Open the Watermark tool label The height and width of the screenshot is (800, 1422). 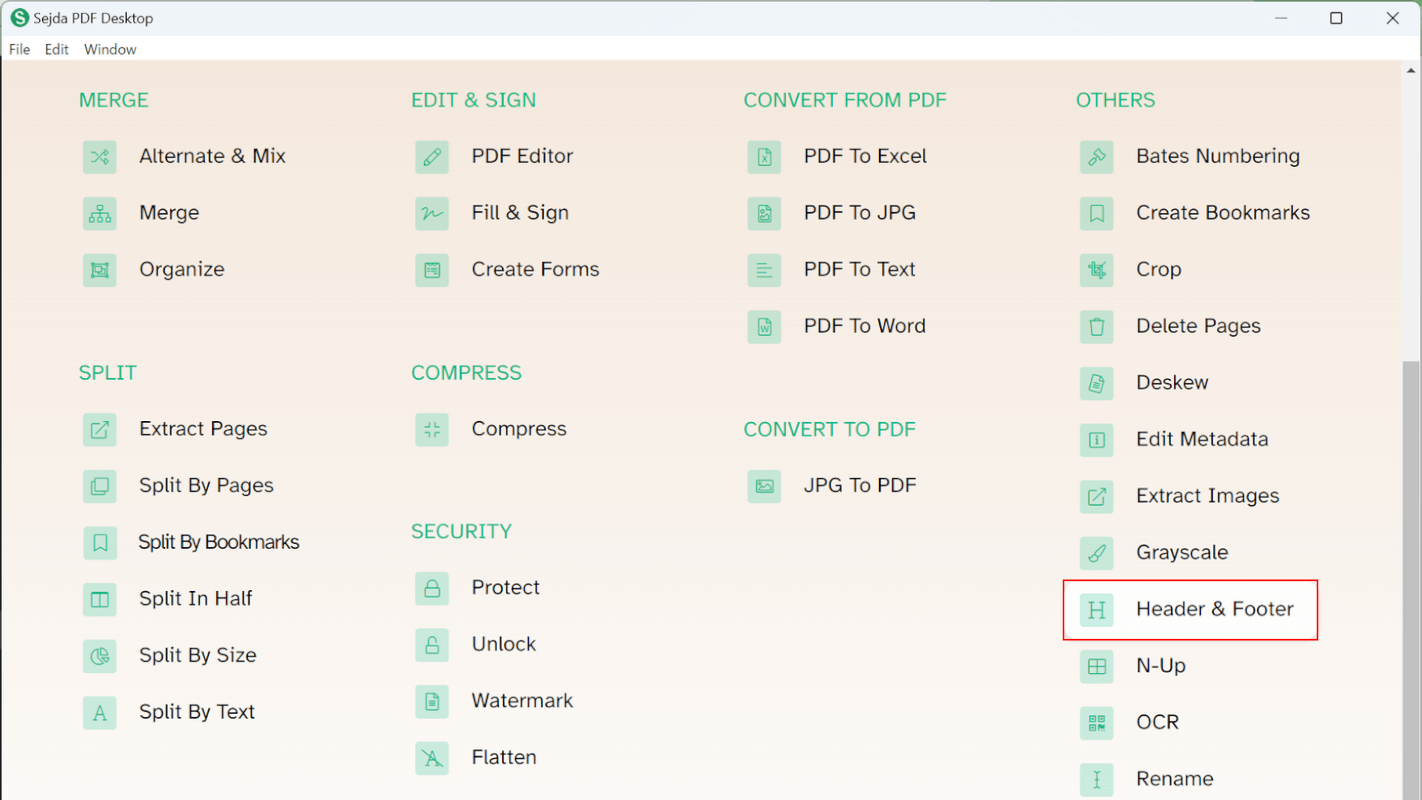522,701
